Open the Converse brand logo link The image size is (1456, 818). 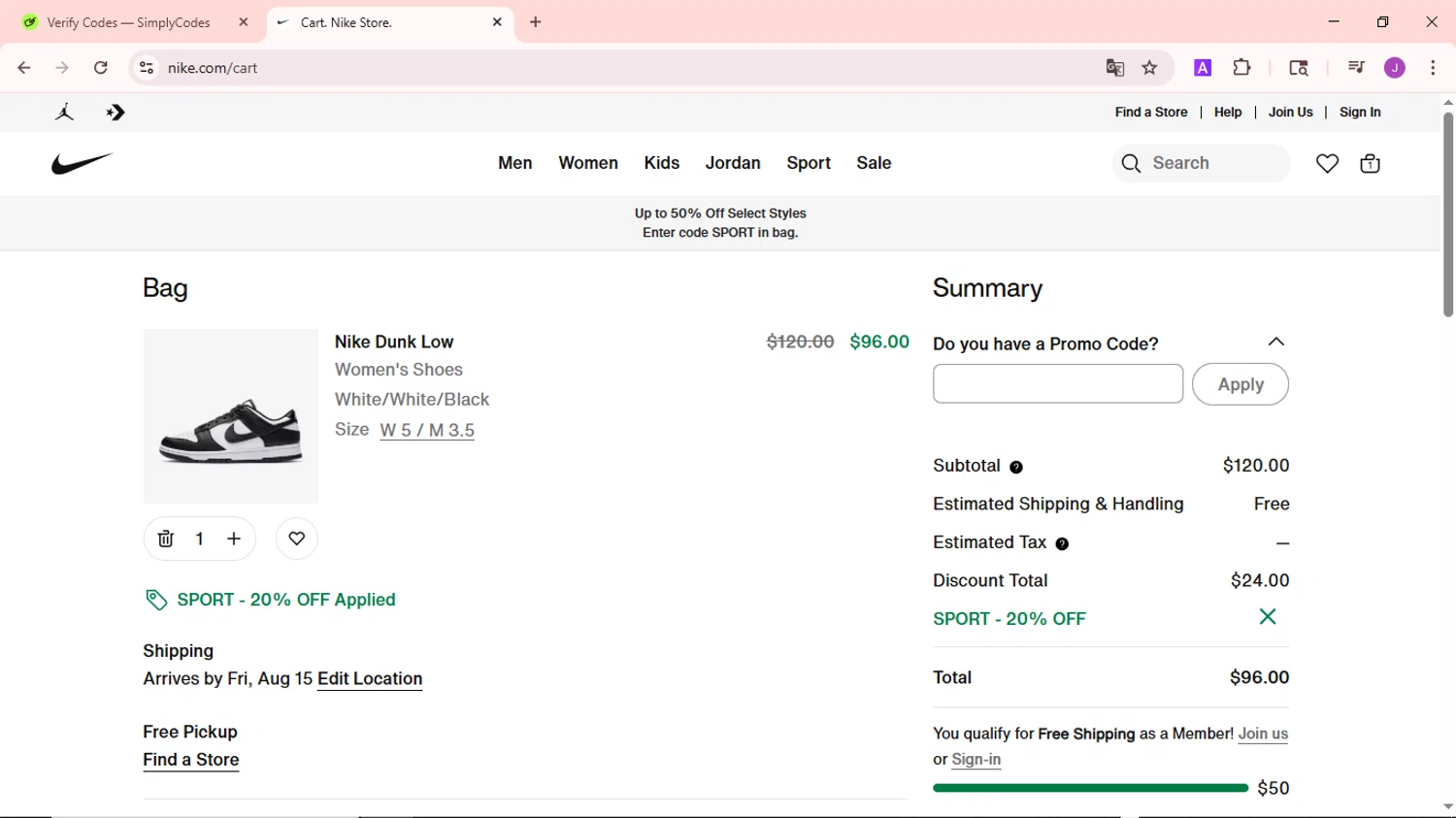pos(116,113)
